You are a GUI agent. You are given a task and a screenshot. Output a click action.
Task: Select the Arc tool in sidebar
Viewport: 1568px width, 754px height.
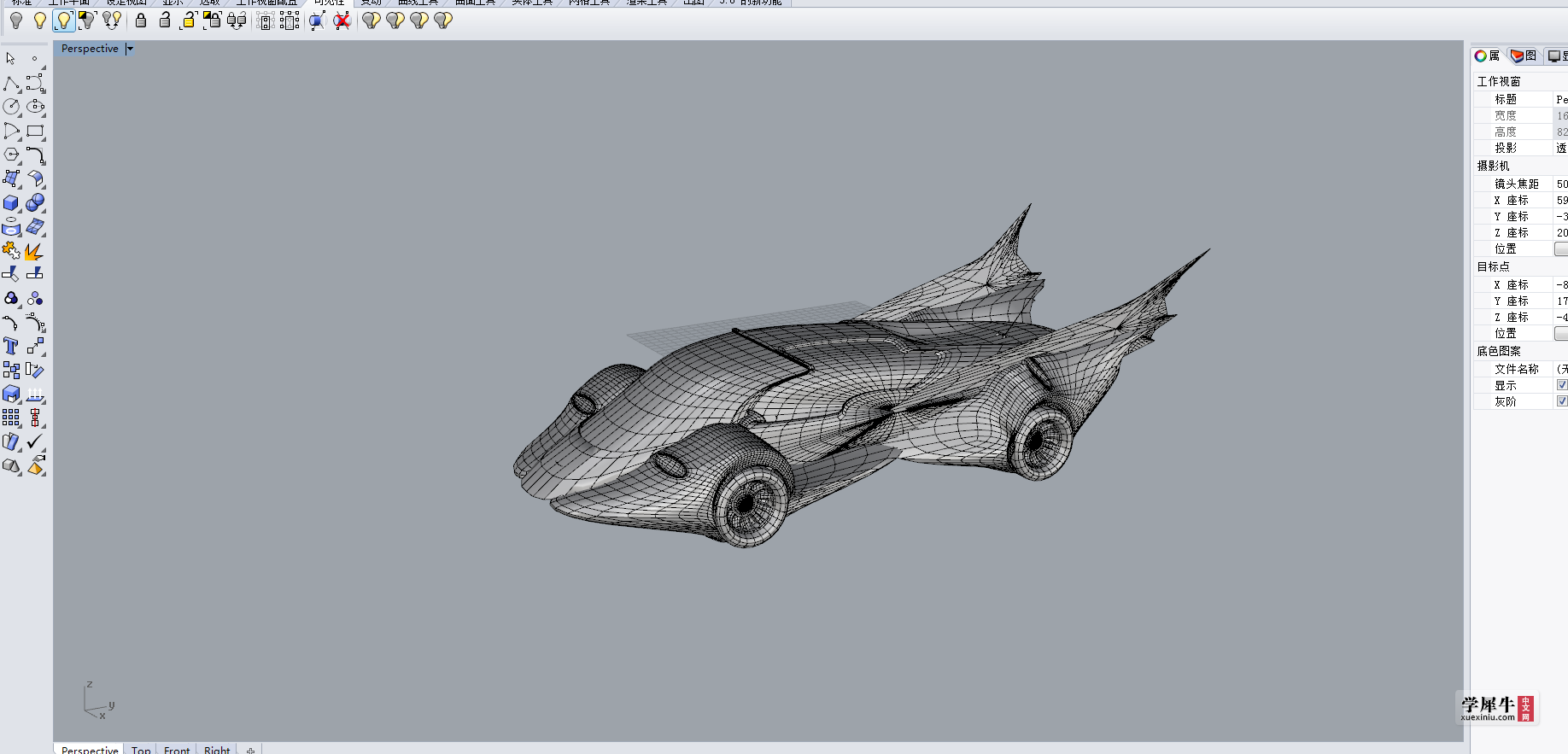pyautogui.click(x=11, y=131)
